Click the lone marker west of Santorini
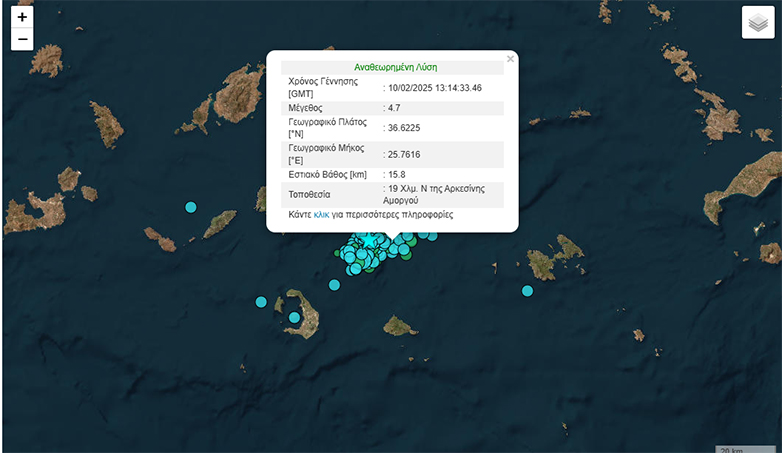This screenshot has height=453, width=782. tap(261, 301)
